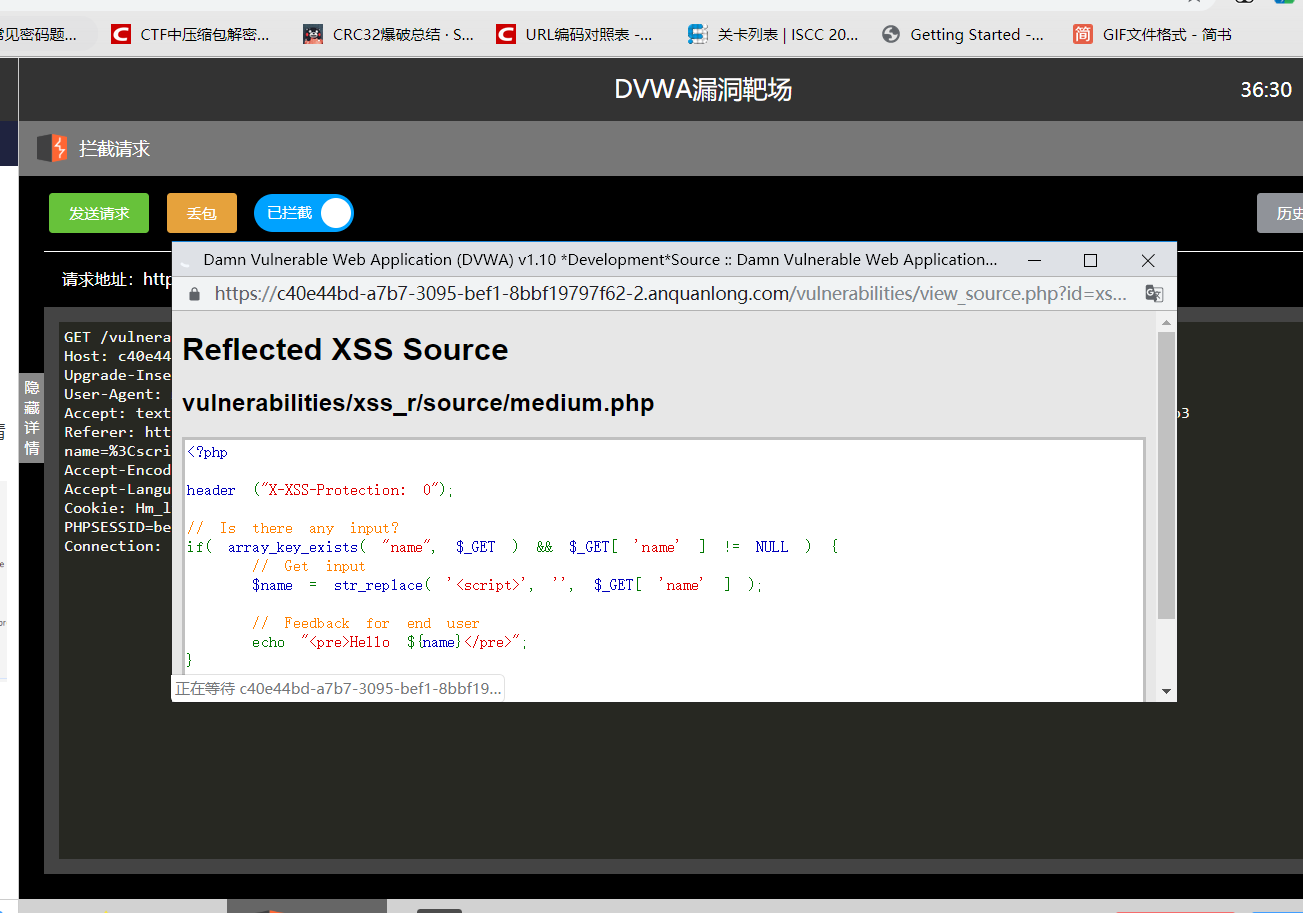Toggle the 已拦截 intercept switch

[304, 213]
